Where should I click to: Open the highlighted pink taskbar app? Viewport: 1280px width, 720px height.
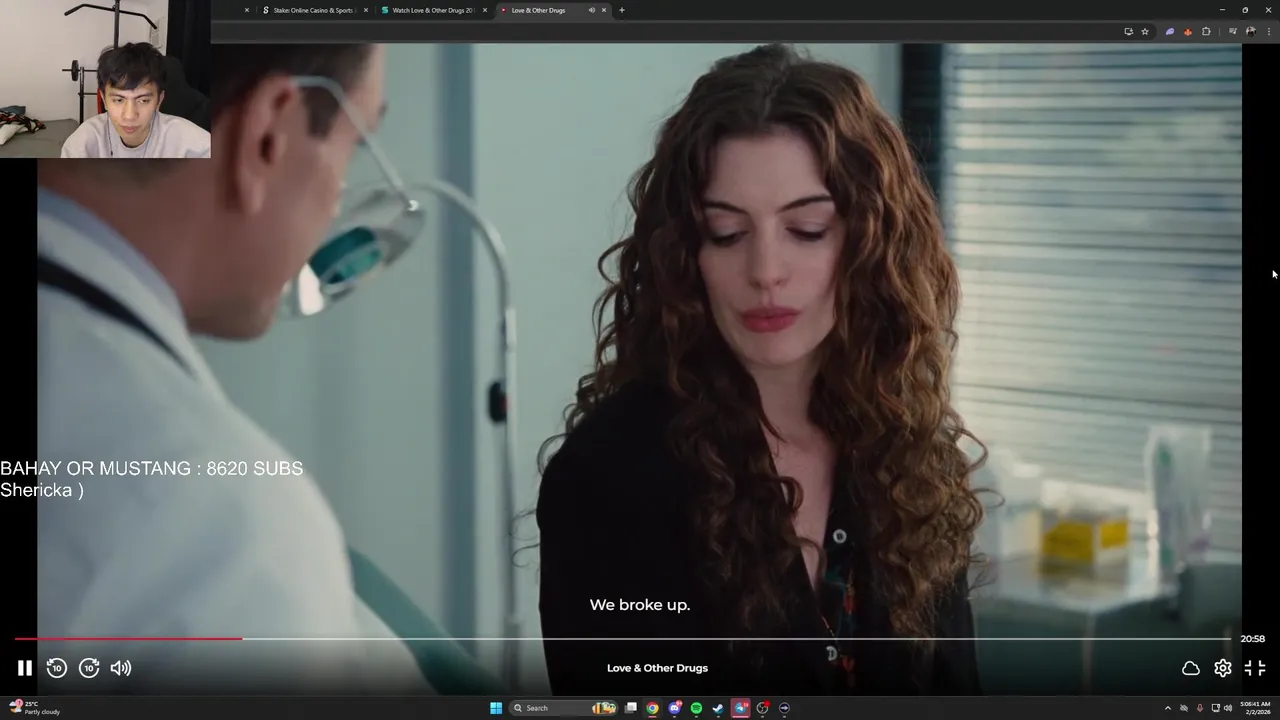tap(740, 708)
